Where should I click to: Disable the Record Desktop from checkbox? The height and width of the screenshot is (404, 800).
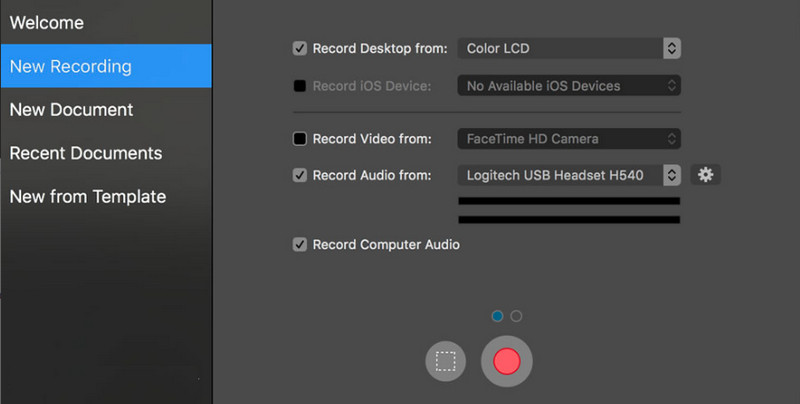click(x=300, y=48)
